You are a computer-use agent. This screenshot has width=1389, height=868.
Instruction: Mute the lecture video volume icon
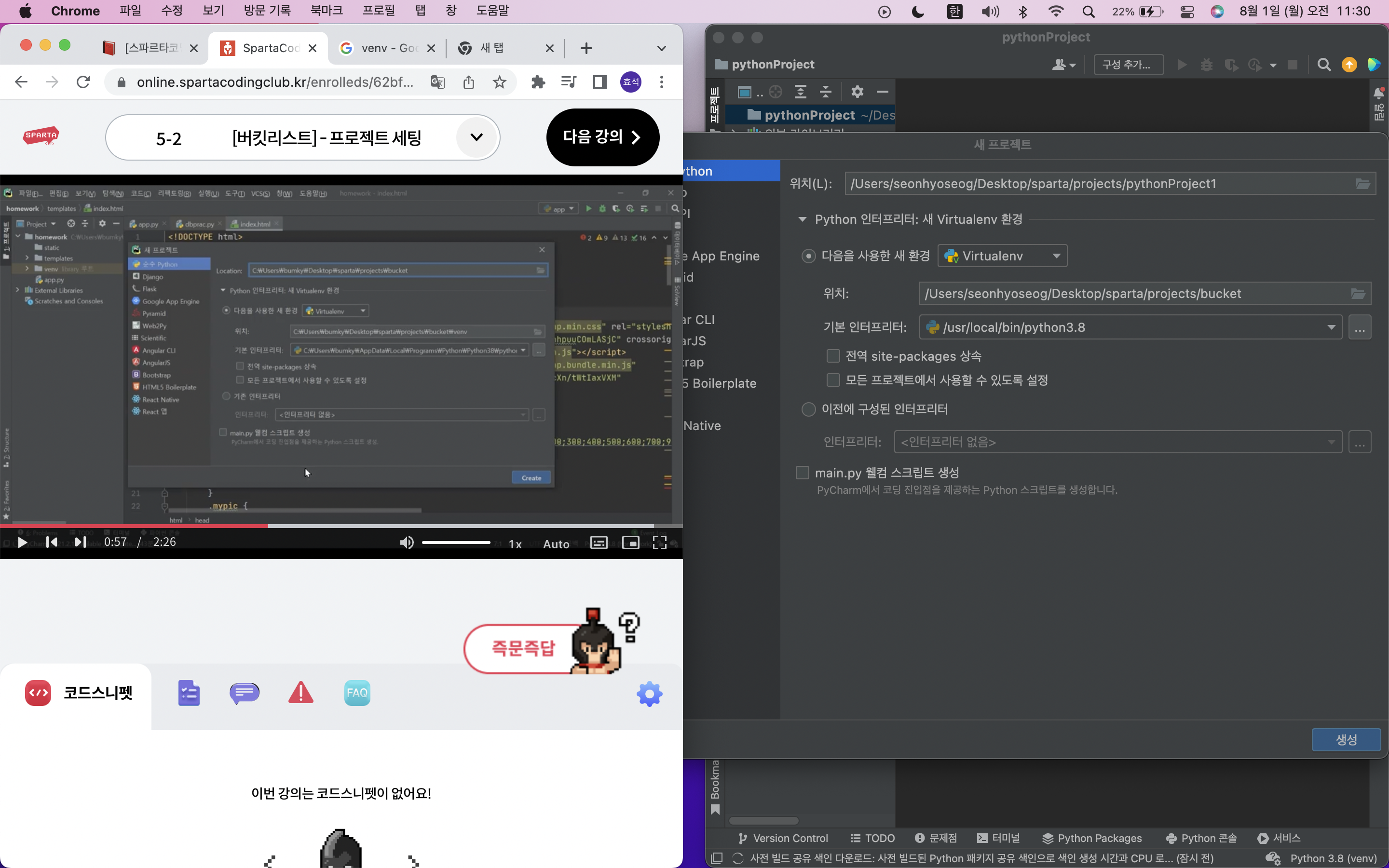click(x=407, y=542)
